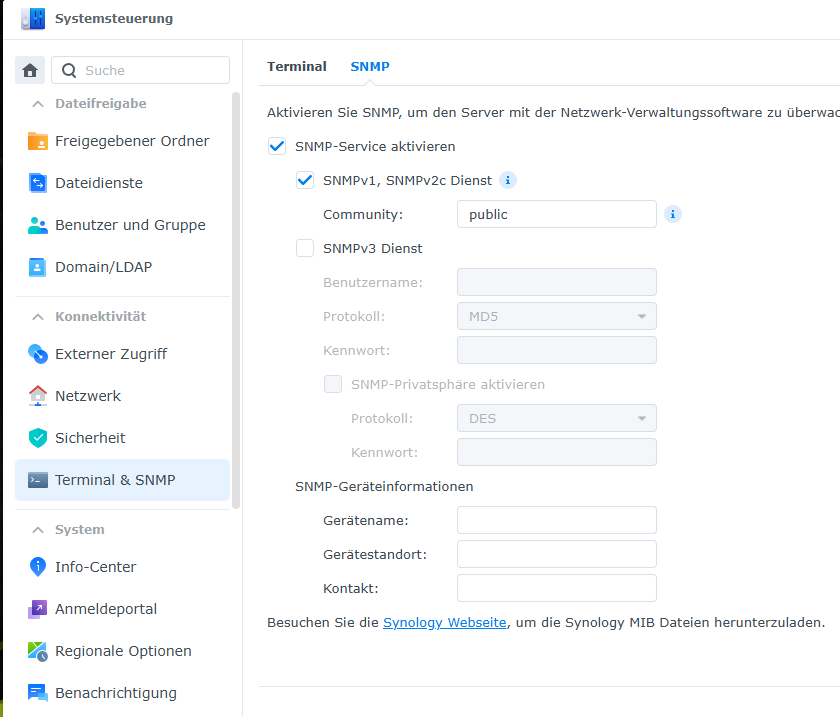Click info icon next to Community field
Screen dimensions: 840x717
[x=673, y=214]
